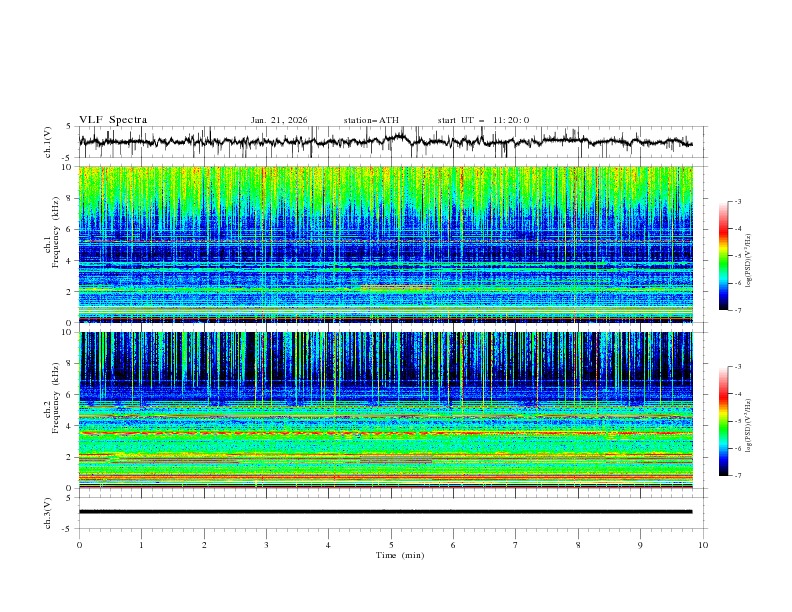Click the ch.3 flat voltage trace
Screen dimensions: 792x612
[385, 512]
